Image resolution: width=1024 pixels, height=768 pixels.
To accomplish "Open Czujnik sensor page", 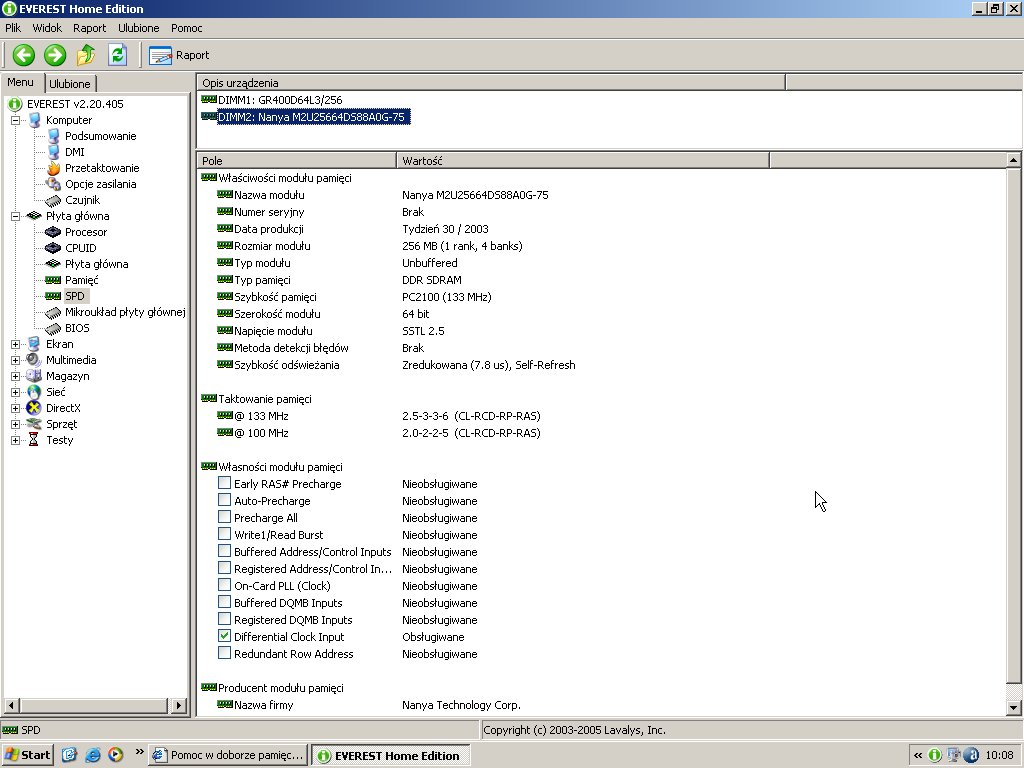I will (82, 200).
